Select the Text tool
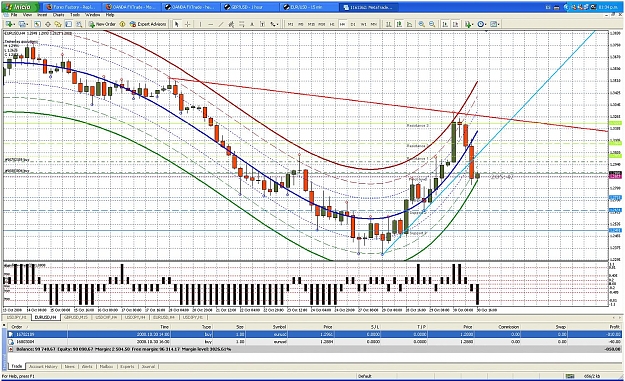 point(252,24)
